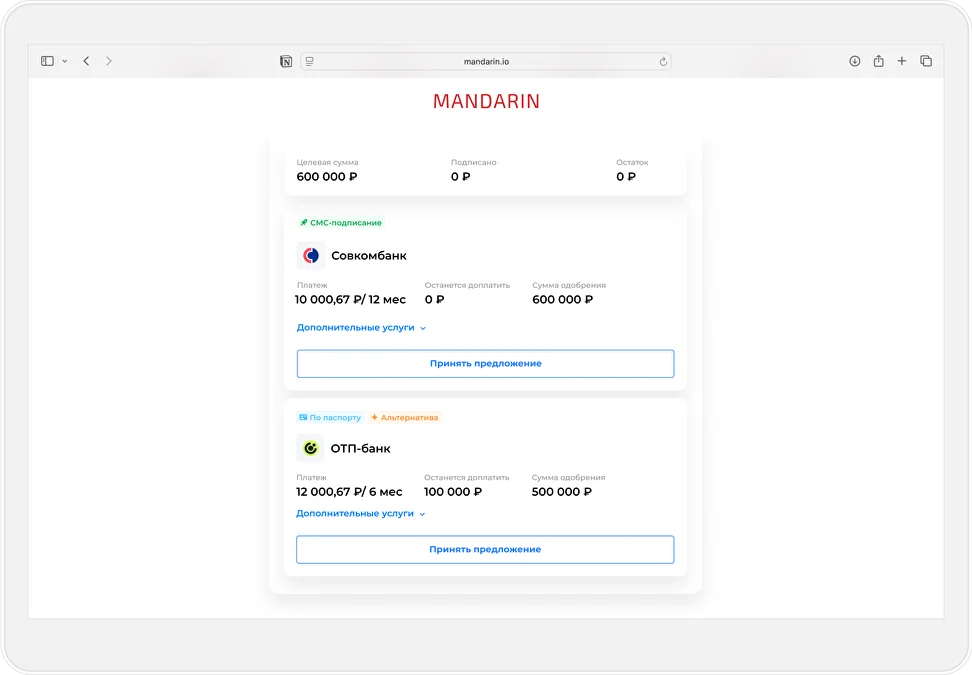Click ОТП-банк approval sum 500 000 ₽
The image size is (972, 675).
pyautogui.click(x=562, y=492)
